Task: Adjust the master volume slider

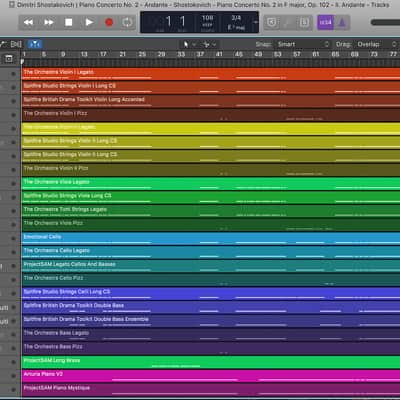Action: [385, 22]
